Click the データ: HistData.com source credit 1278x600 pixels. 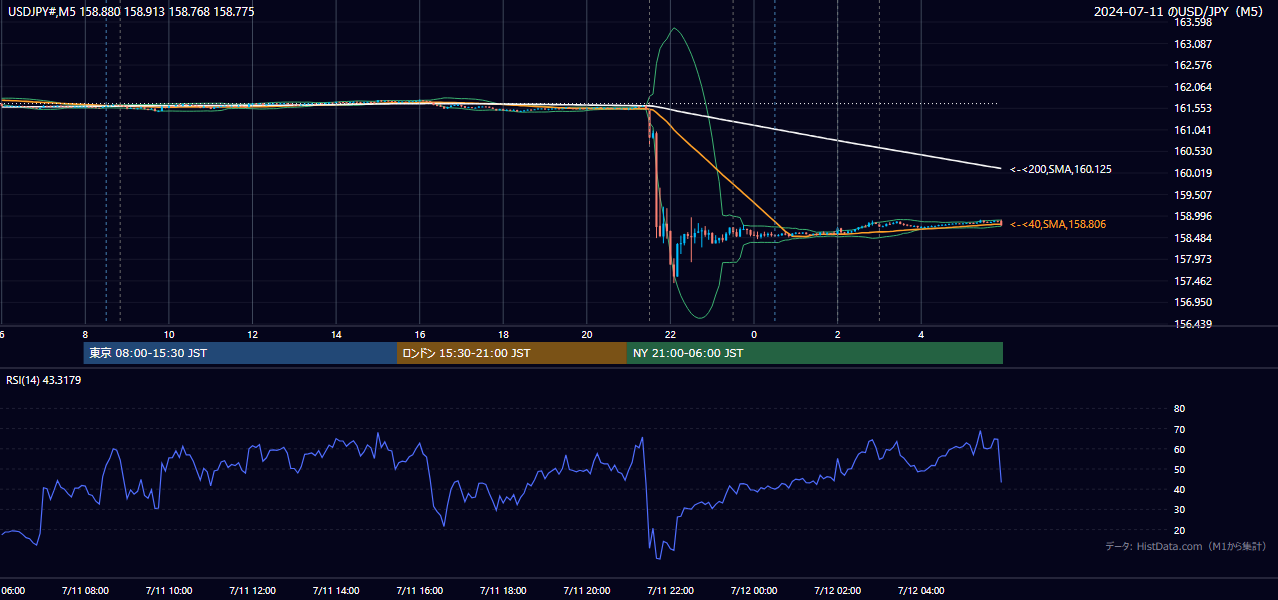click(x=1186, y=546)
